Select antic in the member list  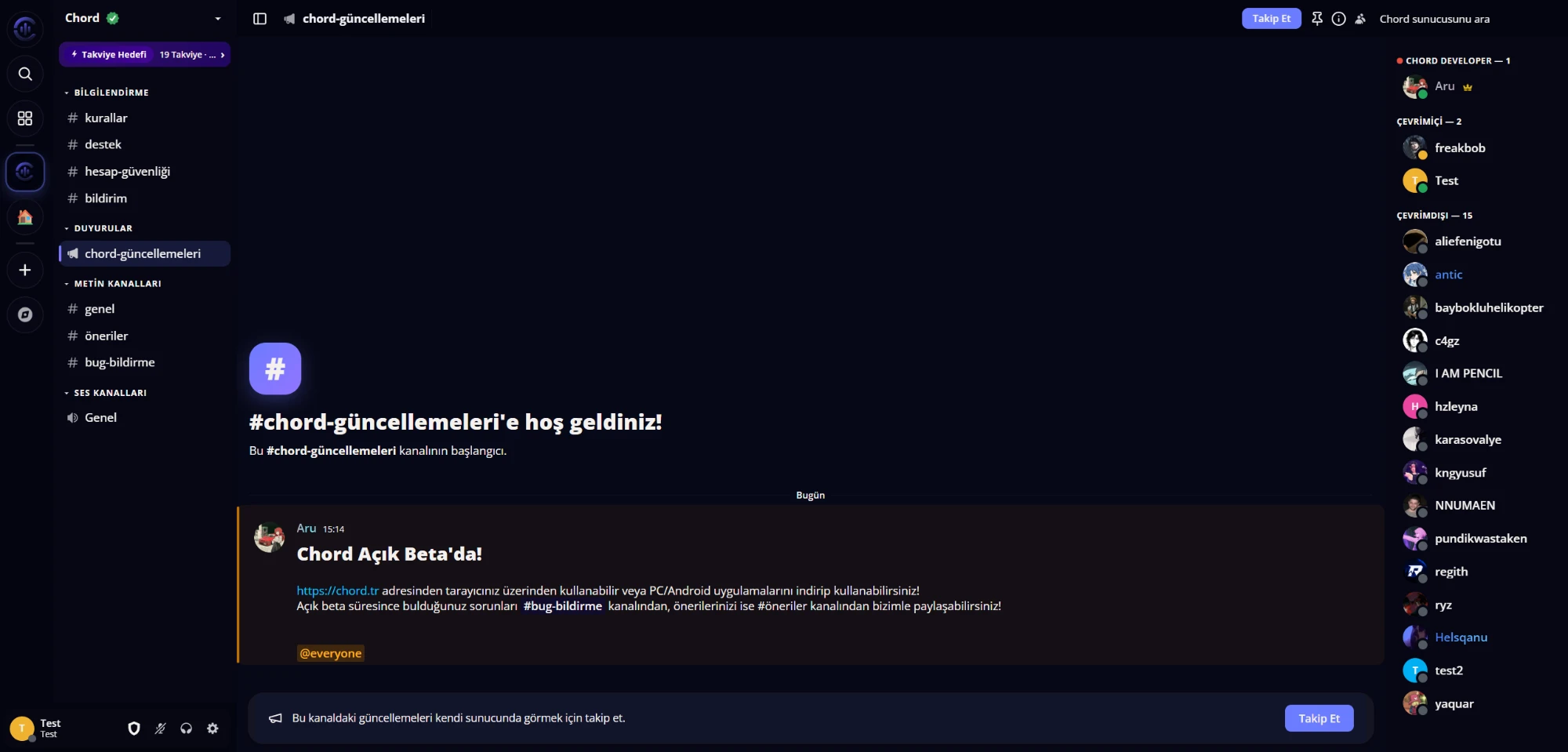[1474, 274]
